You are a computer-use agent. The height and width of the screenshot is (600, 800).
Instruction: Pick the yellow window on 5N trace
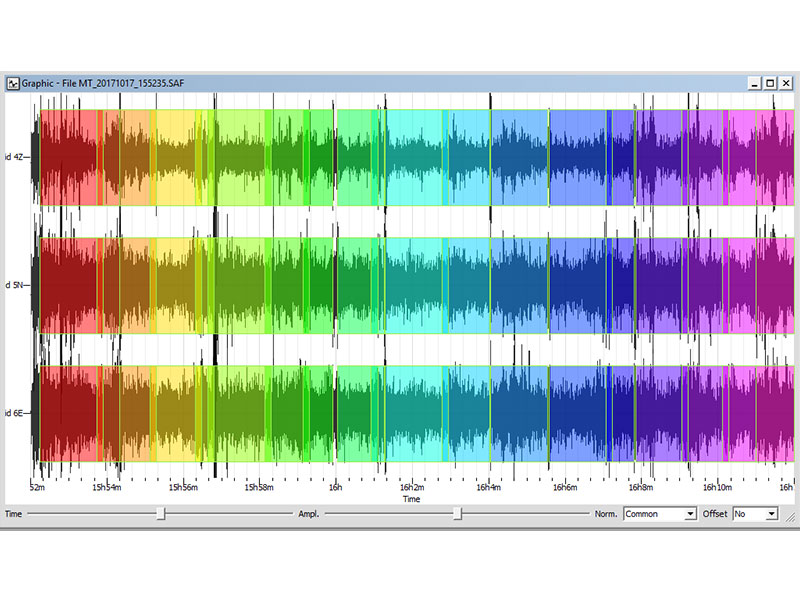[x=176, y=285]
